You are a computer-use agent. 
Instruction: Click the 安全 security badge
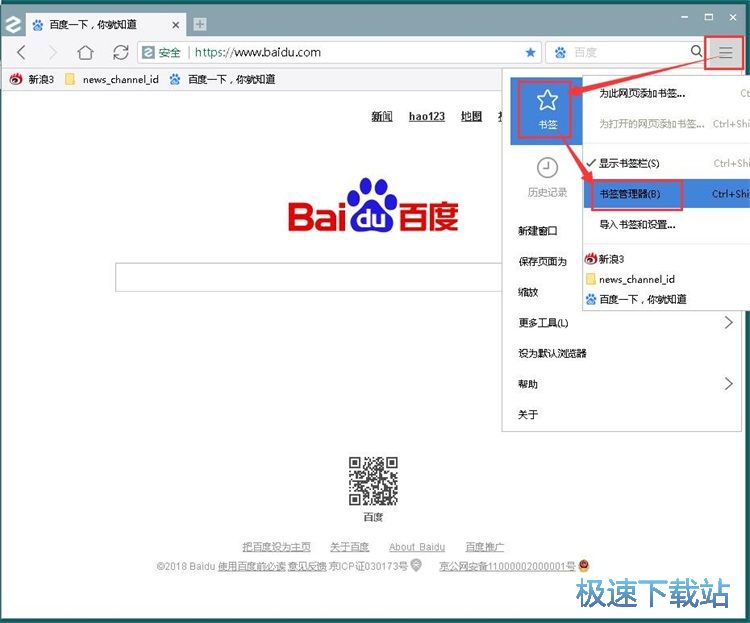[x=162, y=52]
